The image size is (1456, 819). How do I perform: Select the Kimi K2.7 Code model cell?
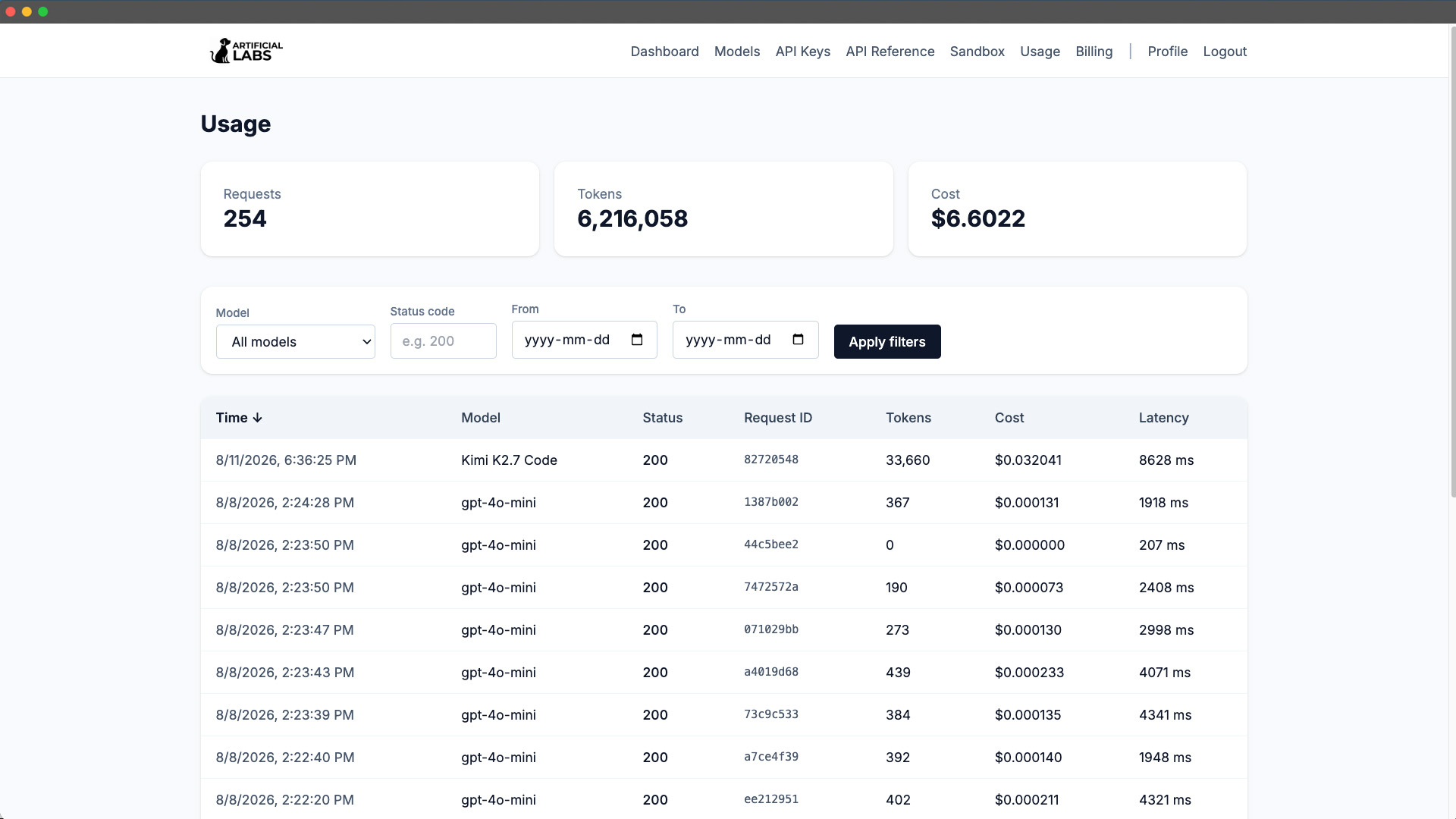509,460
